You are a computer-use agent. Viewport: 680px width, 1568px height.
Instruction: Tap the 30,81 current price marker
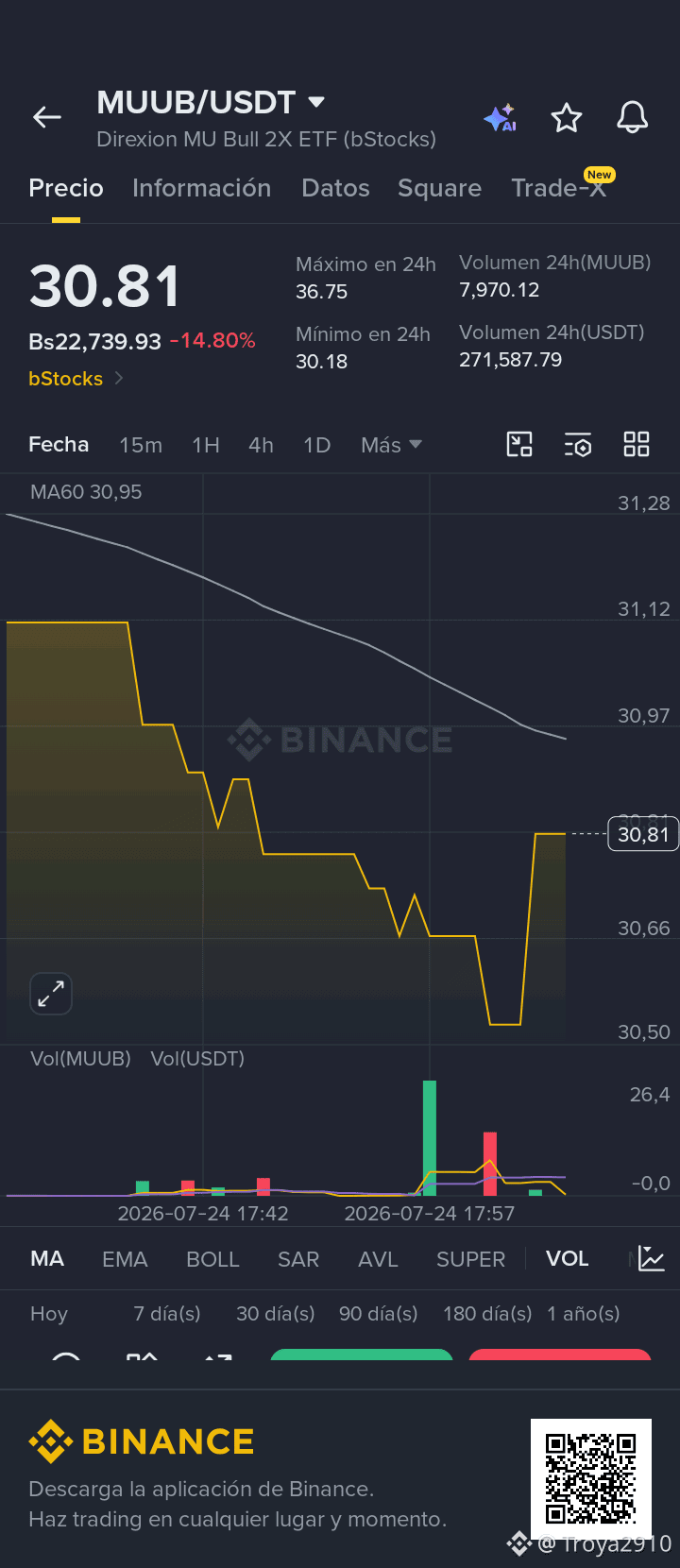click(x=643, y=834)
